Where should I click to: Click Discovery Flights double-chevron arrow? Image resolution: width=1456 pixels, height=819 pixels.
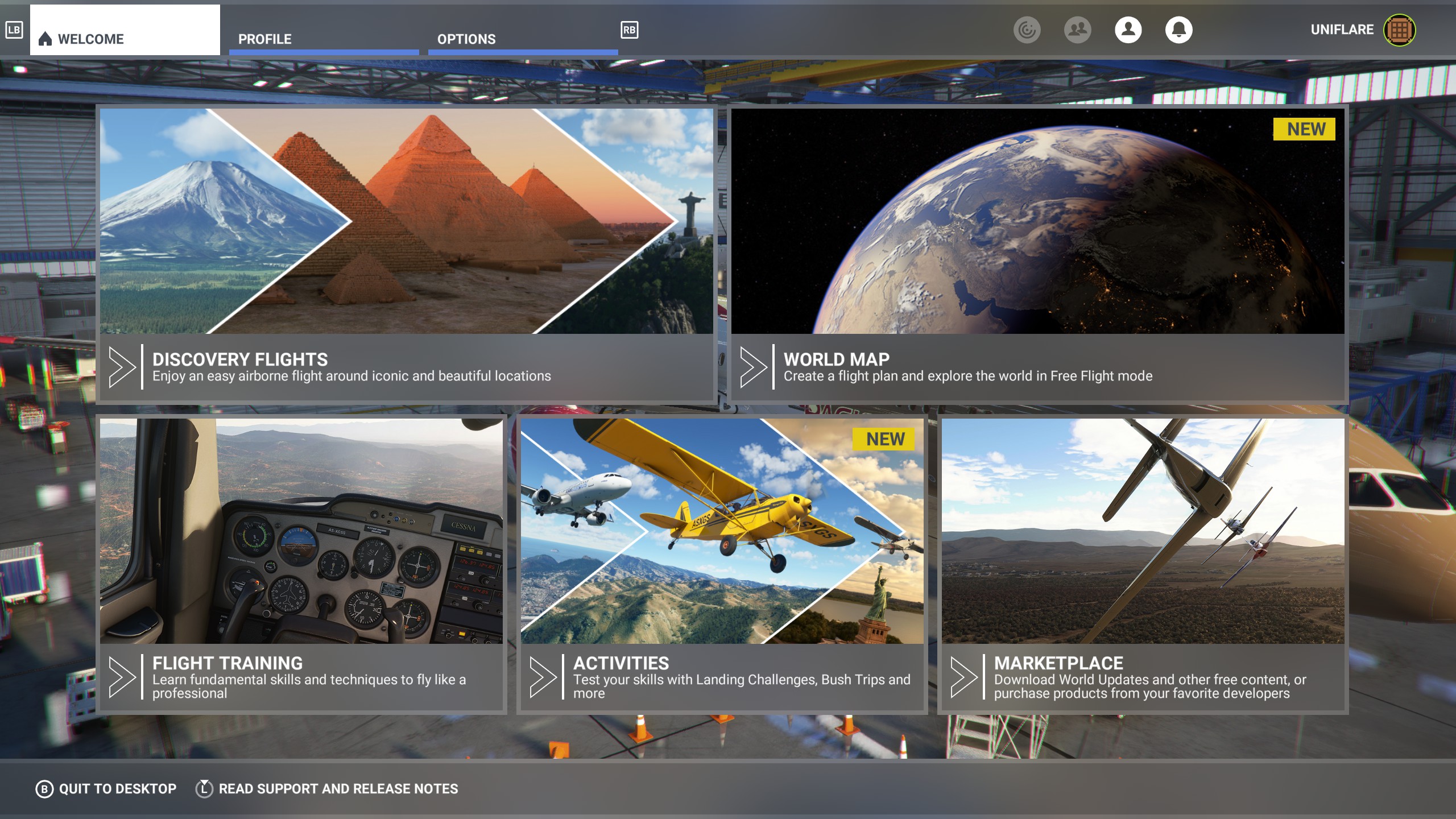[122, 367]
